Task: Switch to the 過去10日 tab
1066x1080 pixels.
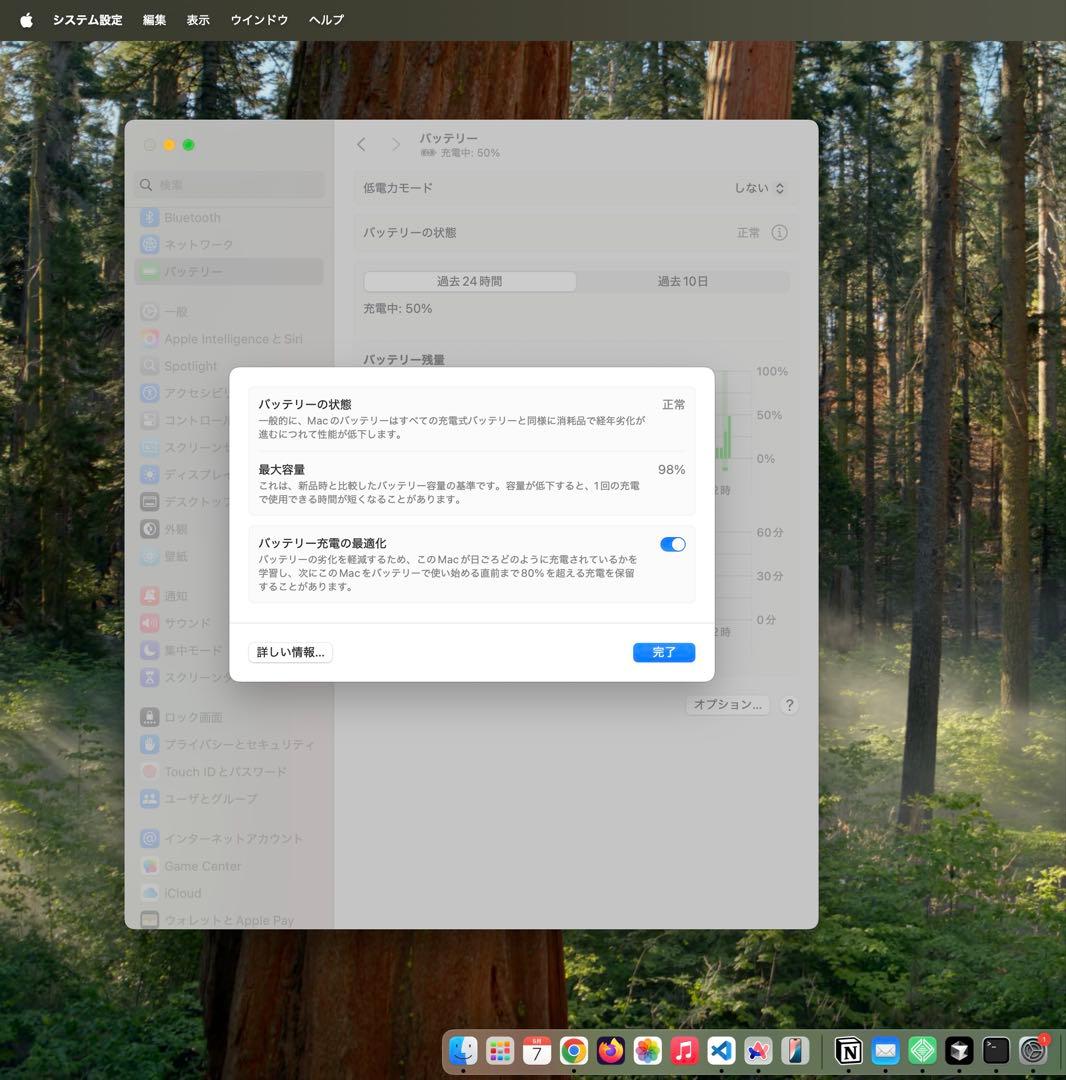Action: click(x=682, y=281)
